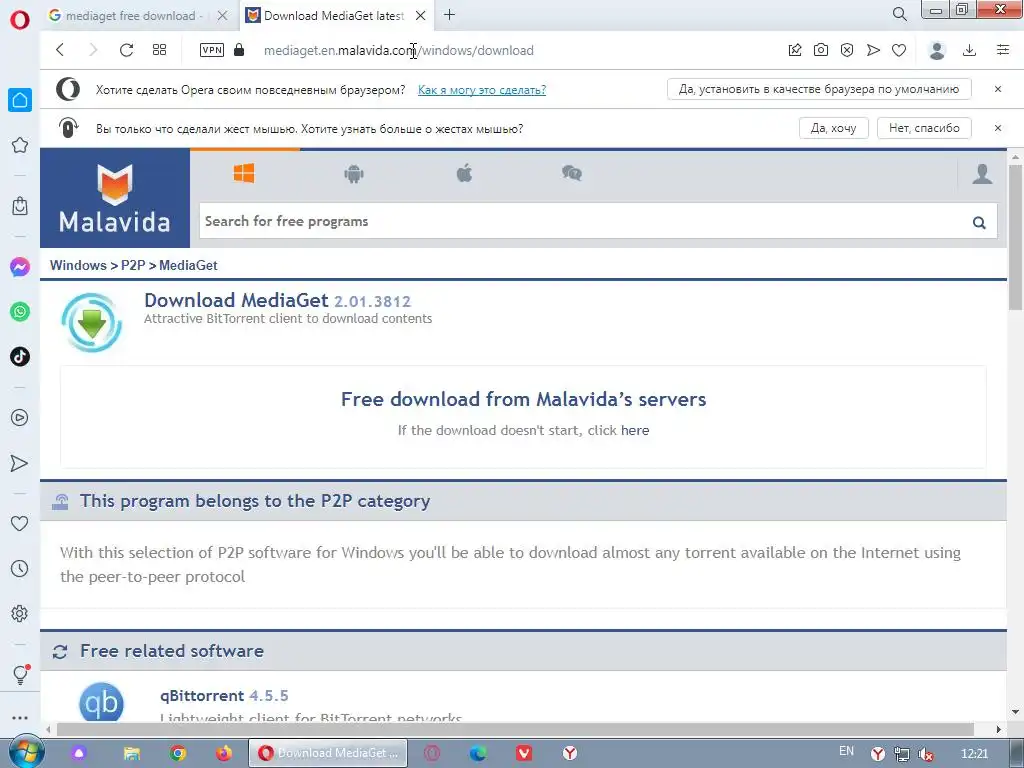Open the P2P breadcrumb link
This screenshot has width=1024, height=768.
pyautogui.click(x=133, y=265)
